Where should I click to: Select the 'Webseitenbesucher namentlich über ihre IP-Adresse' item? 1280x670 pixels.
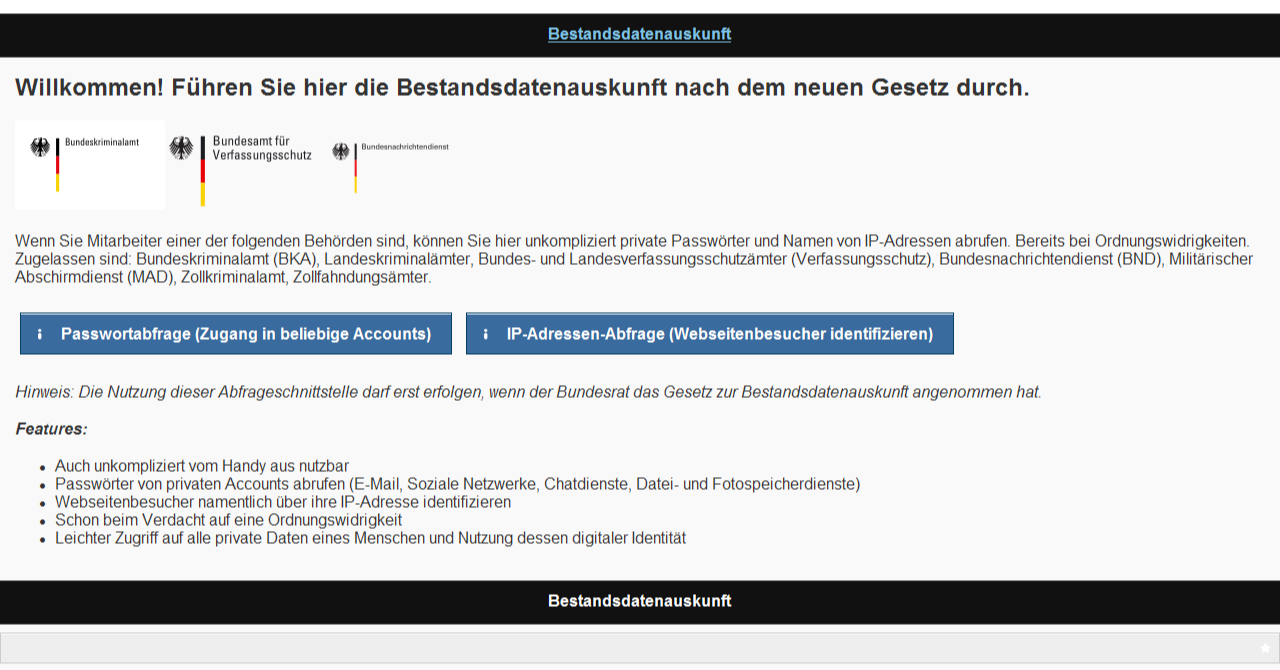(282, 502)
